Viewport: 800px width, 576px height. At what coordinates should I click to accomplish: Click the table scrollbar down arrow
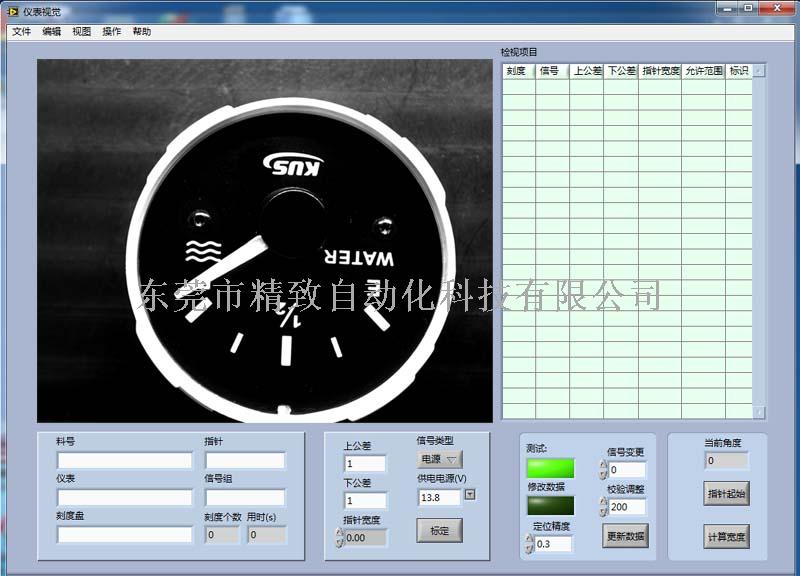[759, 412]
